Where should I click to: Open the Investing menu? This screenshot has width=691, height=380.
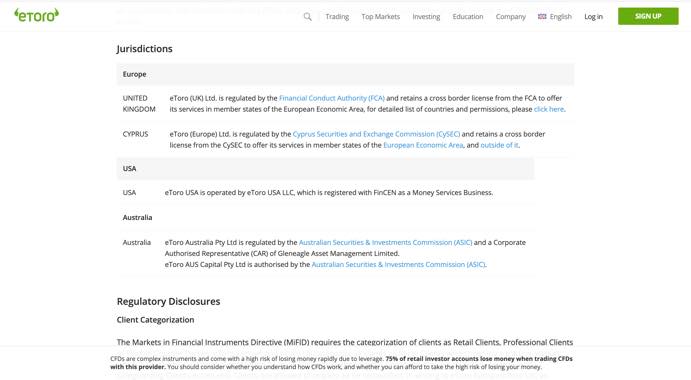[426, 17]
